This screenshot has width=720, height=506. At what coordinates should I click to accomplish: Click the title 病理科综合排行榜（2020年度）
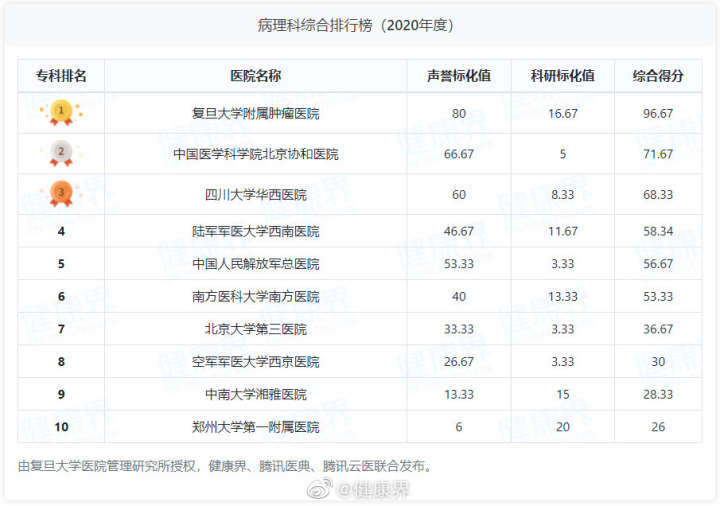[355, 25]
